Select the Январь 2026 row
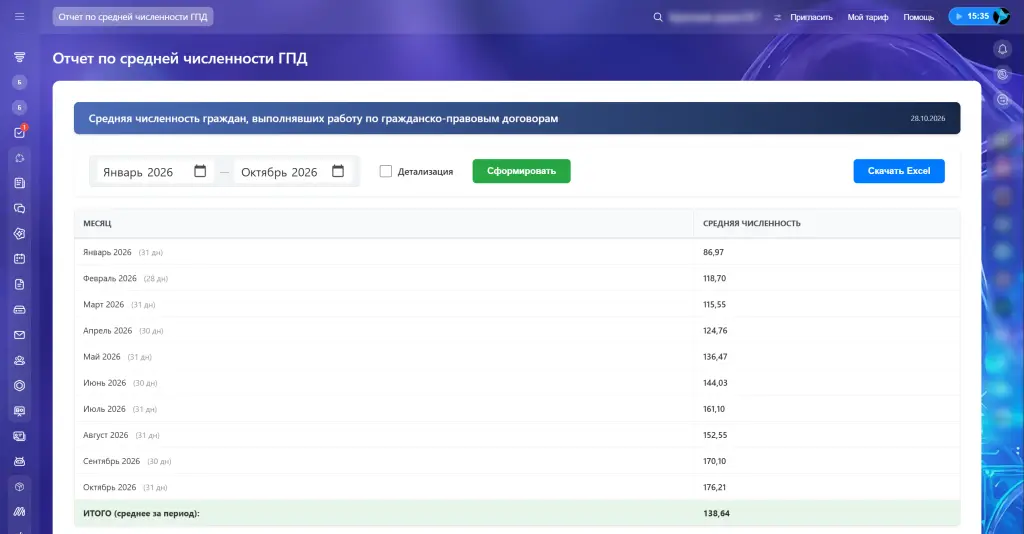Screen dimensions: 1024x534 pyautogui.click(x=517, y=252)
